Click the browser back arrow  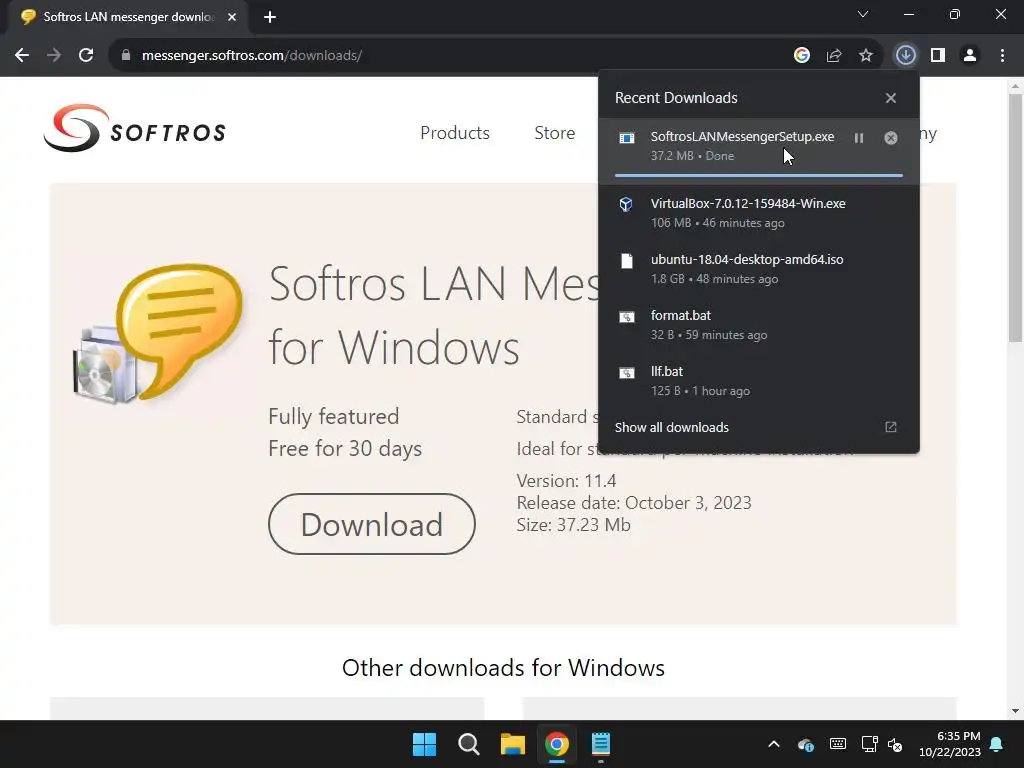[22, 56]
